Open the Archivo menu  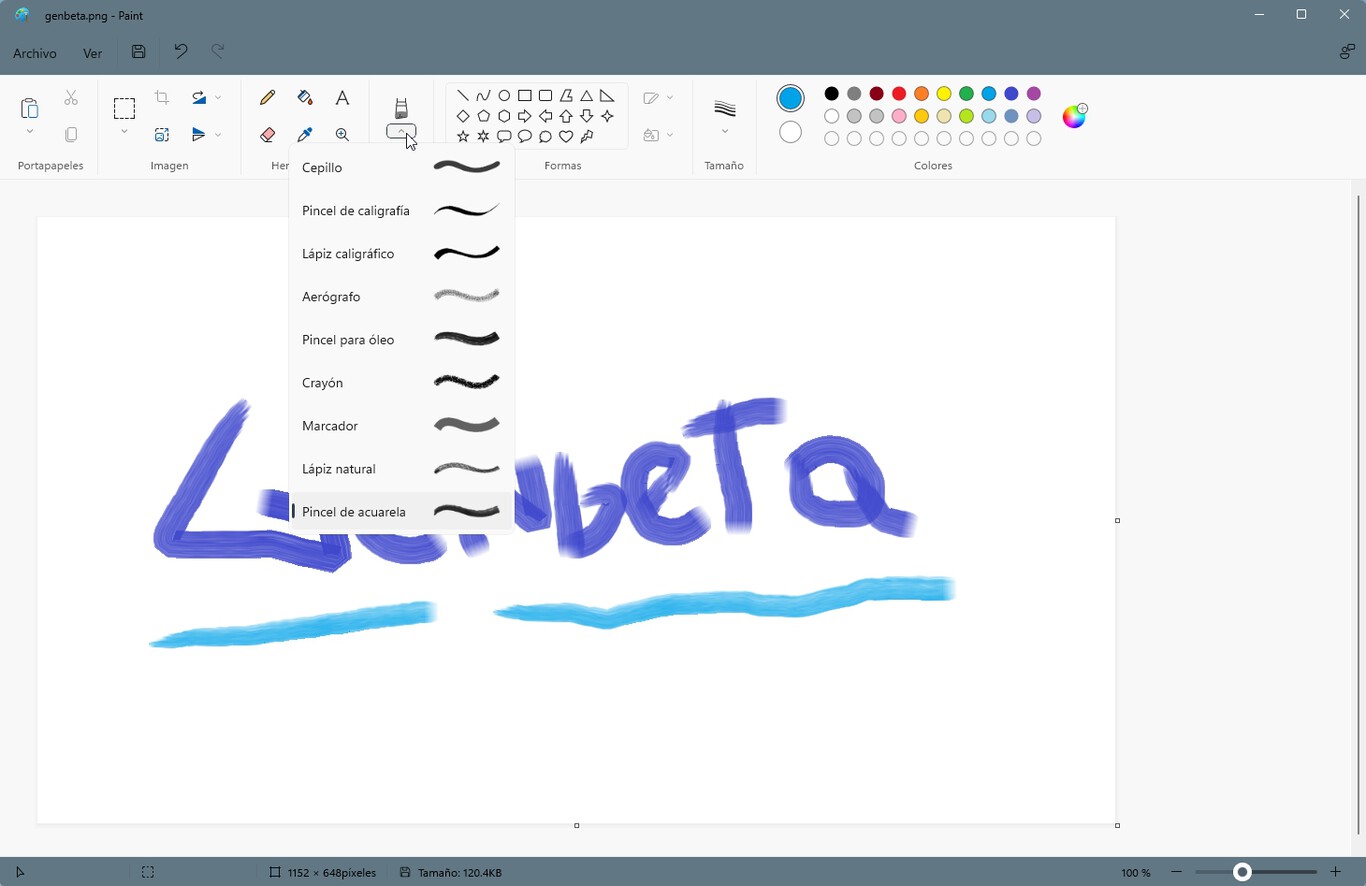[35, 53]
